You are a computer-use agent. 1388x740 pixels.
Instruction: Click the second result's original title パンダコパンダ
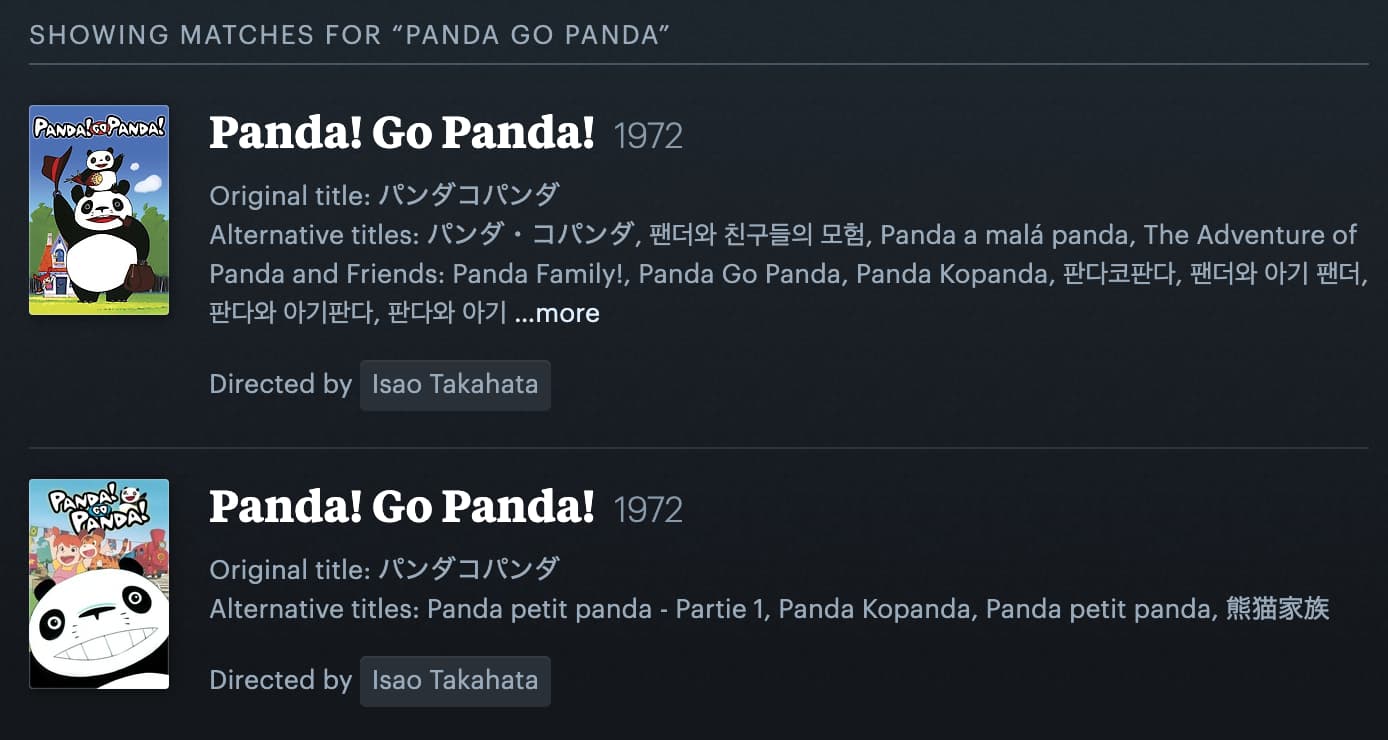469,569
